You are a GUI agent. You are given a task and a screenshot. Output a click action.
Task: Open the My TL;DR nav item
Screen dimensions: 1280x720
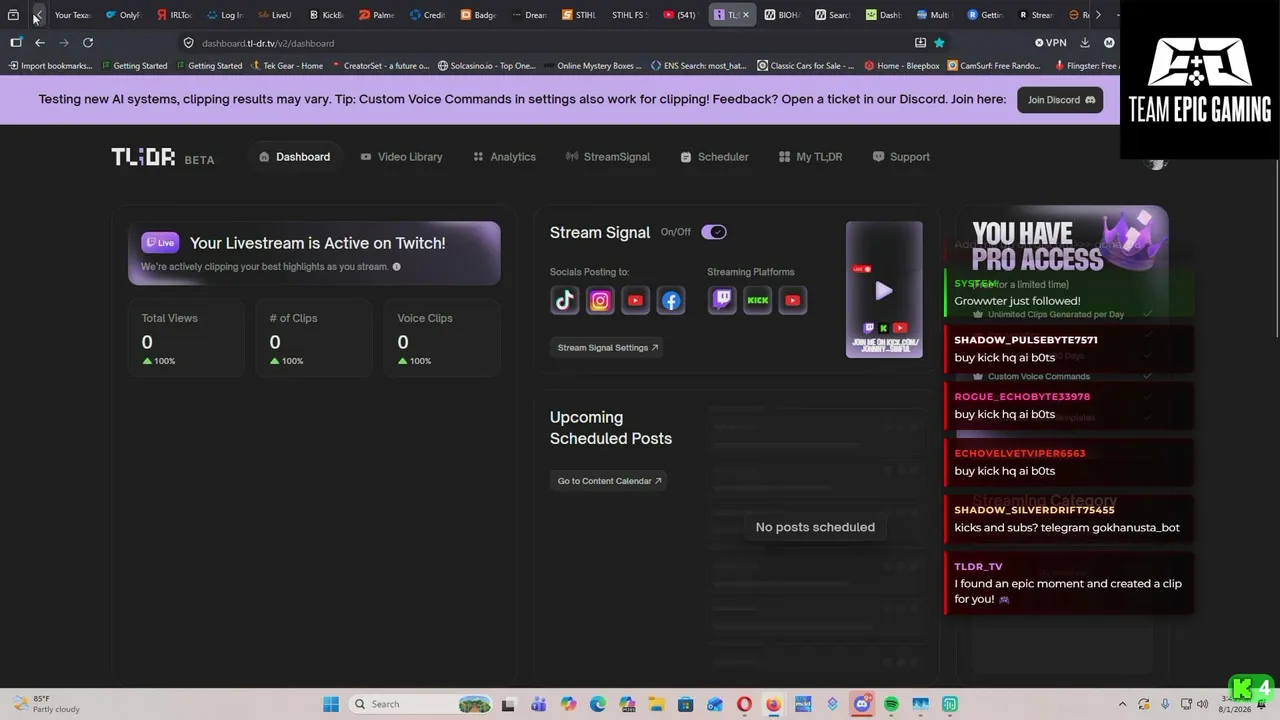point(810,157)
